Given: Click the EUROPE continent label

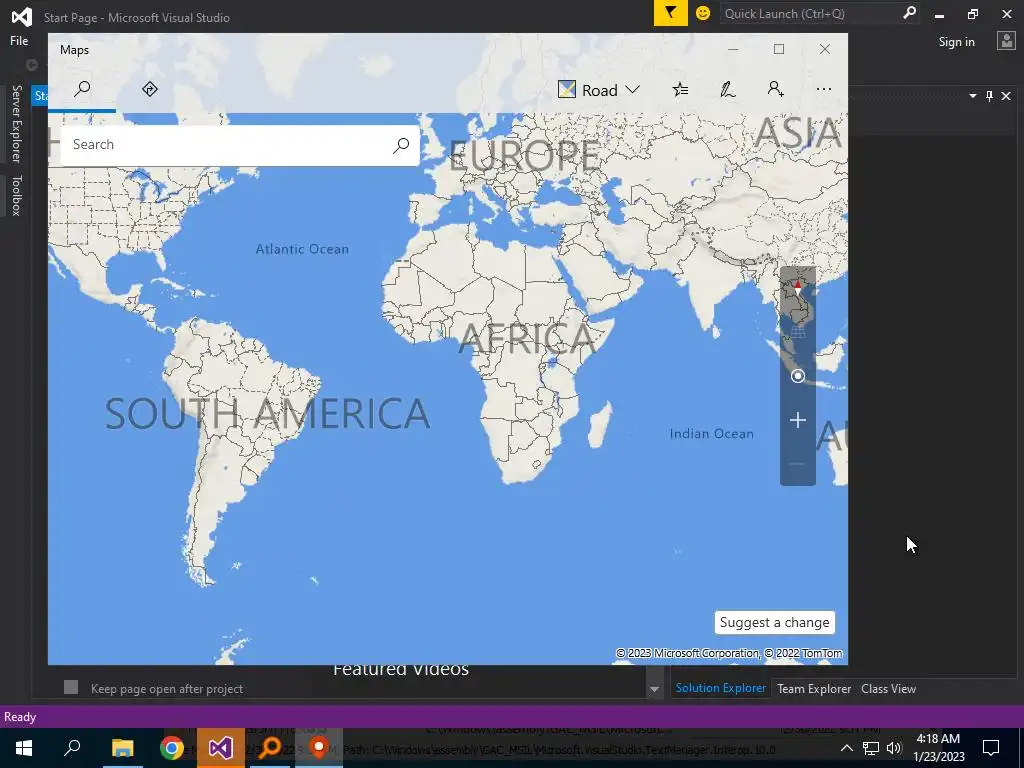Looking at the screenshot, I should click(x=524, y=155).
